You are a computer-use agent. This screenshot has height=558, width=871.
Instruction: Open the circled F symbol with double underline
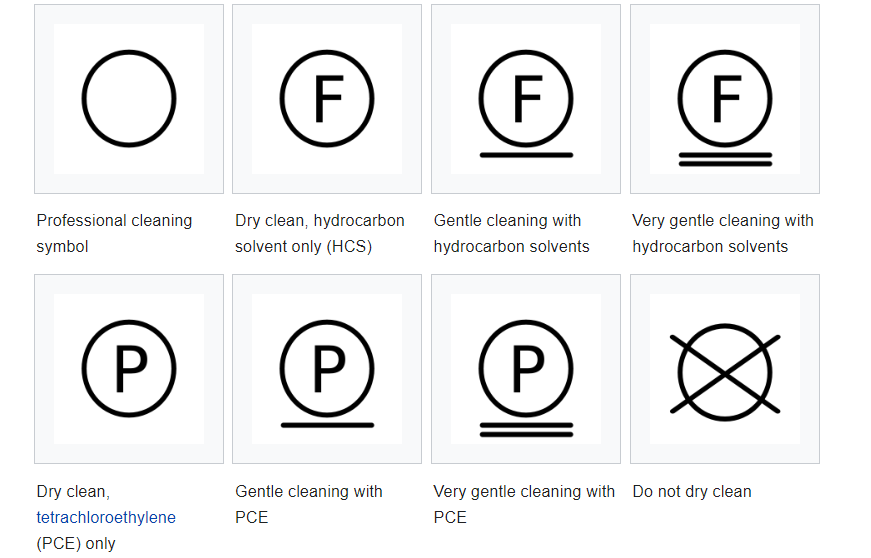tap(724, 108)
